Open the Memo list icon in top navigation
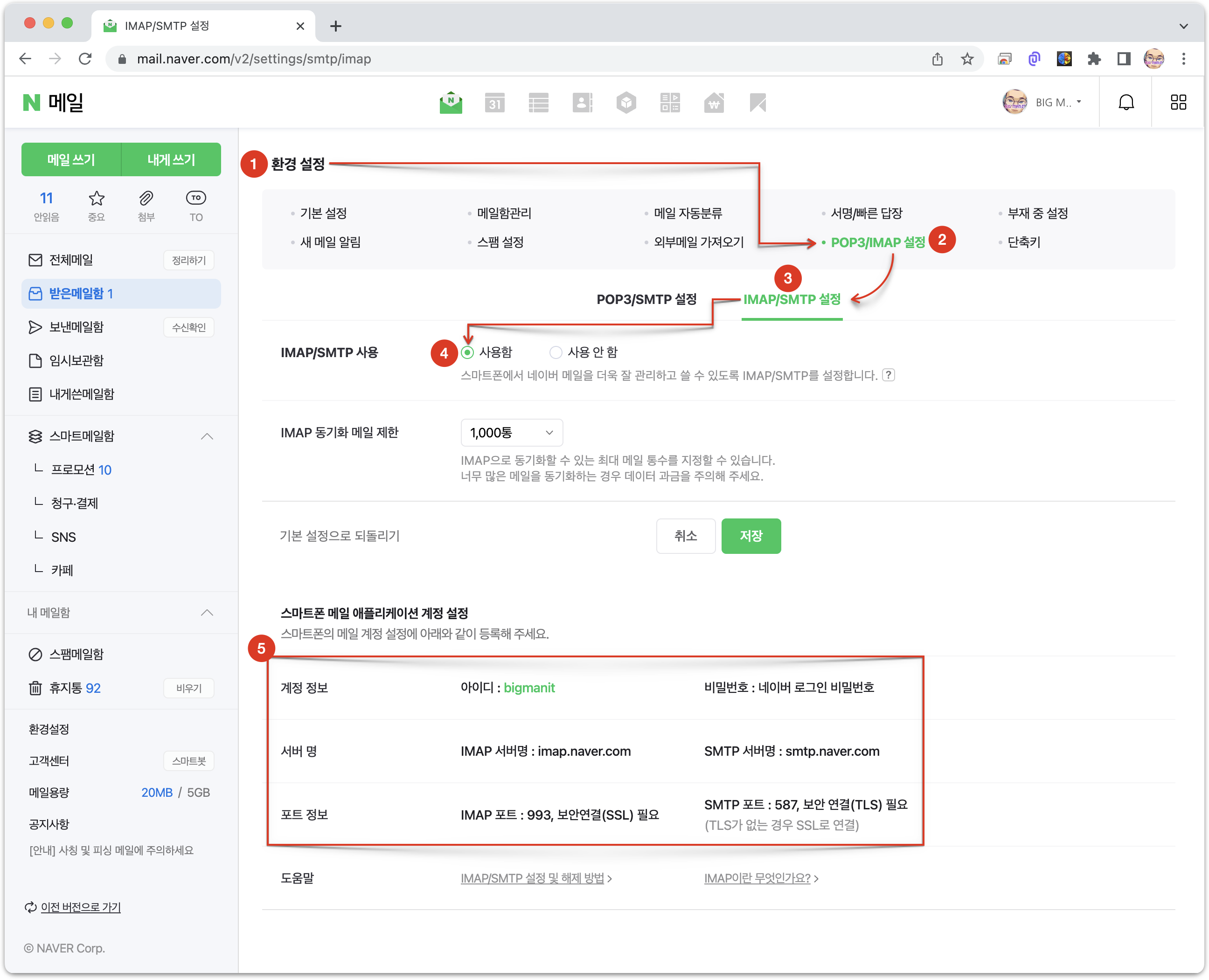 point(538,103)
